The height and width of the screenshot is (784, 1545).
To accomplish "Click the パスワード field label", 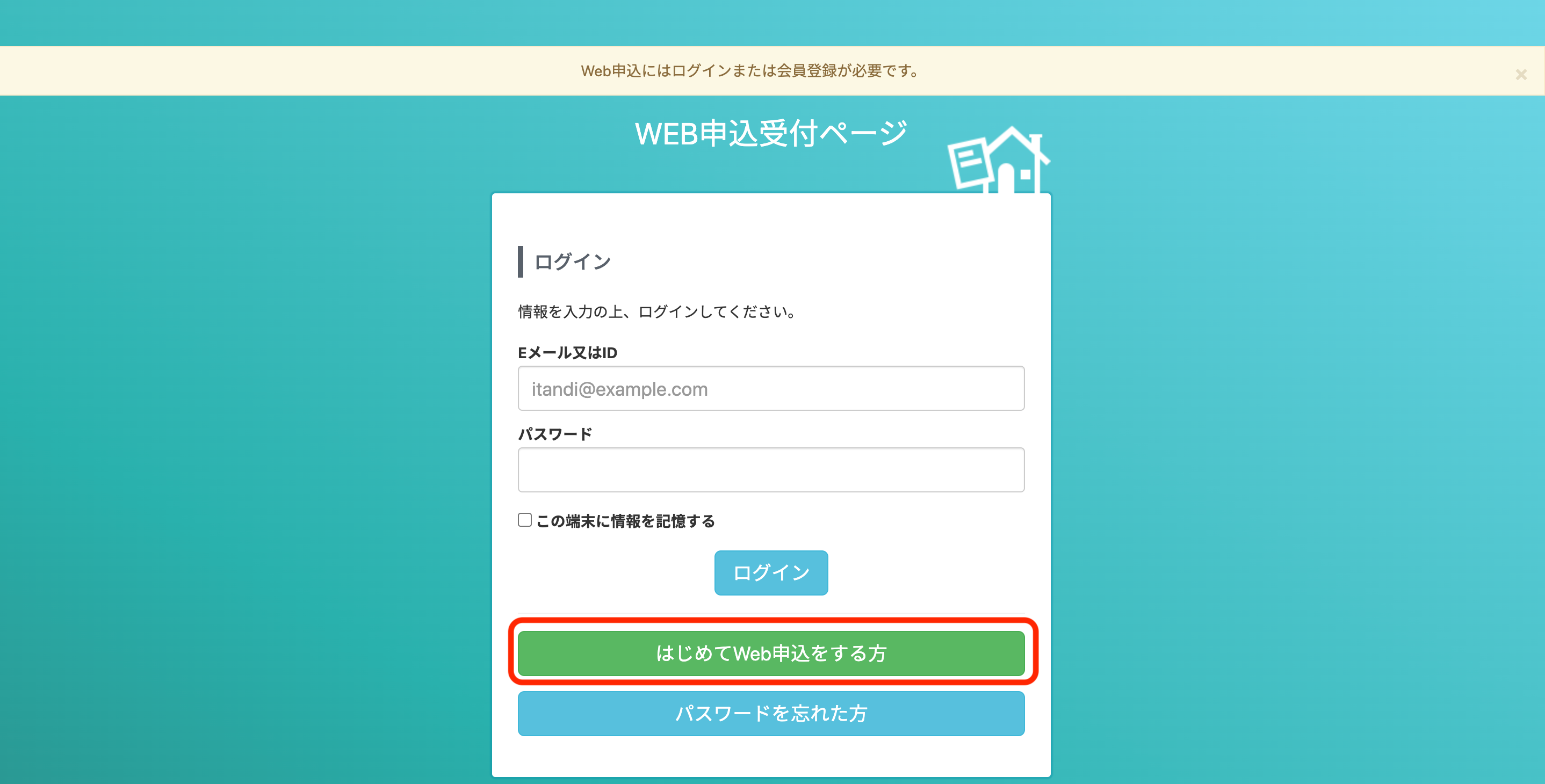I will coord(555,434).
